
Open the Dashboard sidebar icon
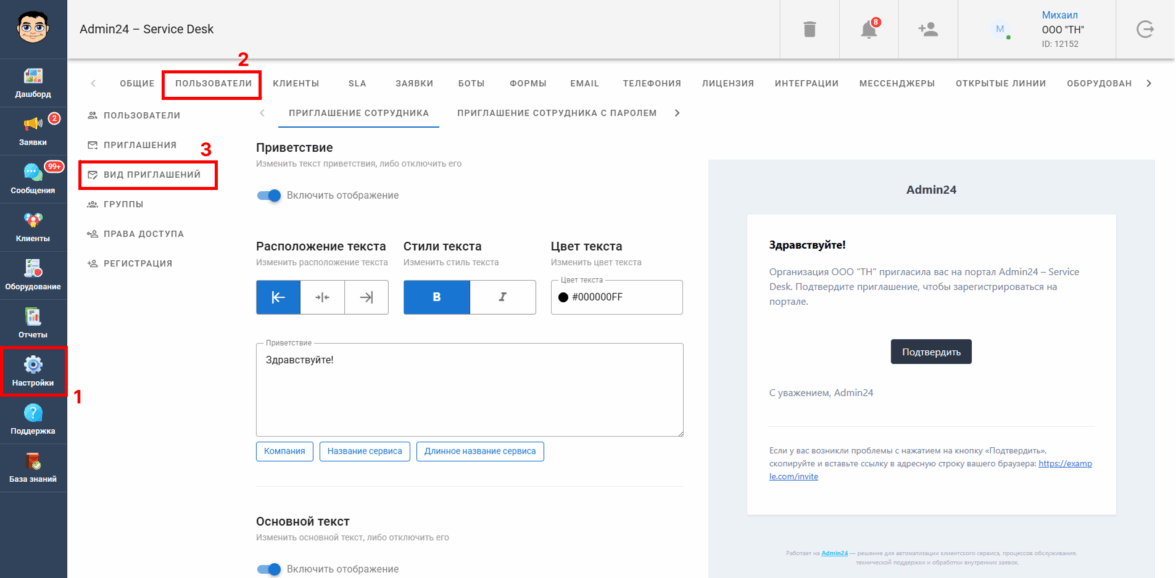(x=33, y=82)
